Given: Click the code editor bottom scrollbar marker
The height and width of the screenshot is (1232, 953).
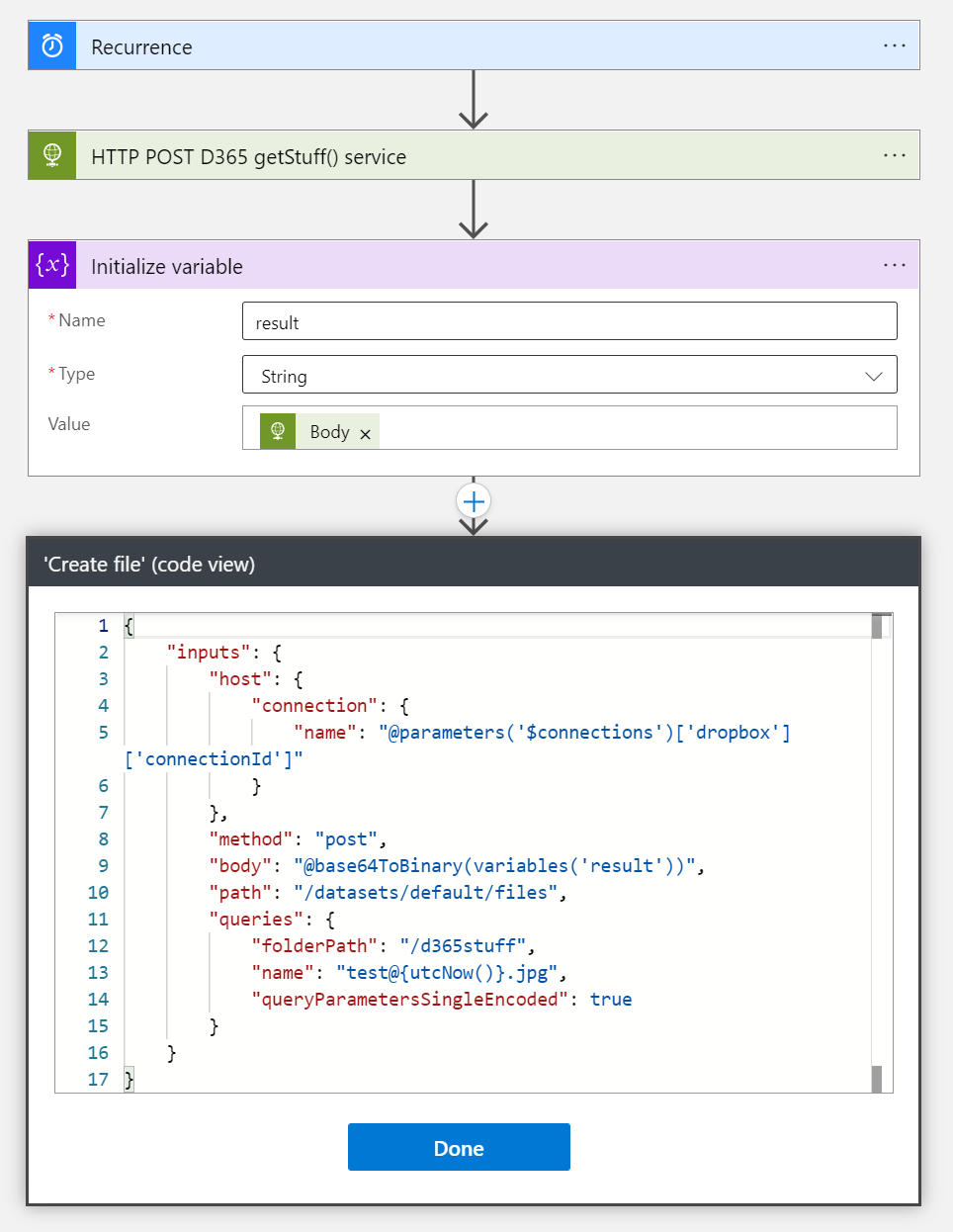Looking at the screenshot, I should [x=877, y=1079].
